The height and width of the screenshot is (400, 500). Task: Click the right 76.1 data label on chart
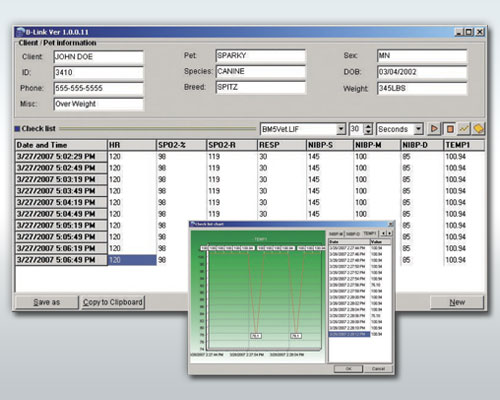coord(296,336)
